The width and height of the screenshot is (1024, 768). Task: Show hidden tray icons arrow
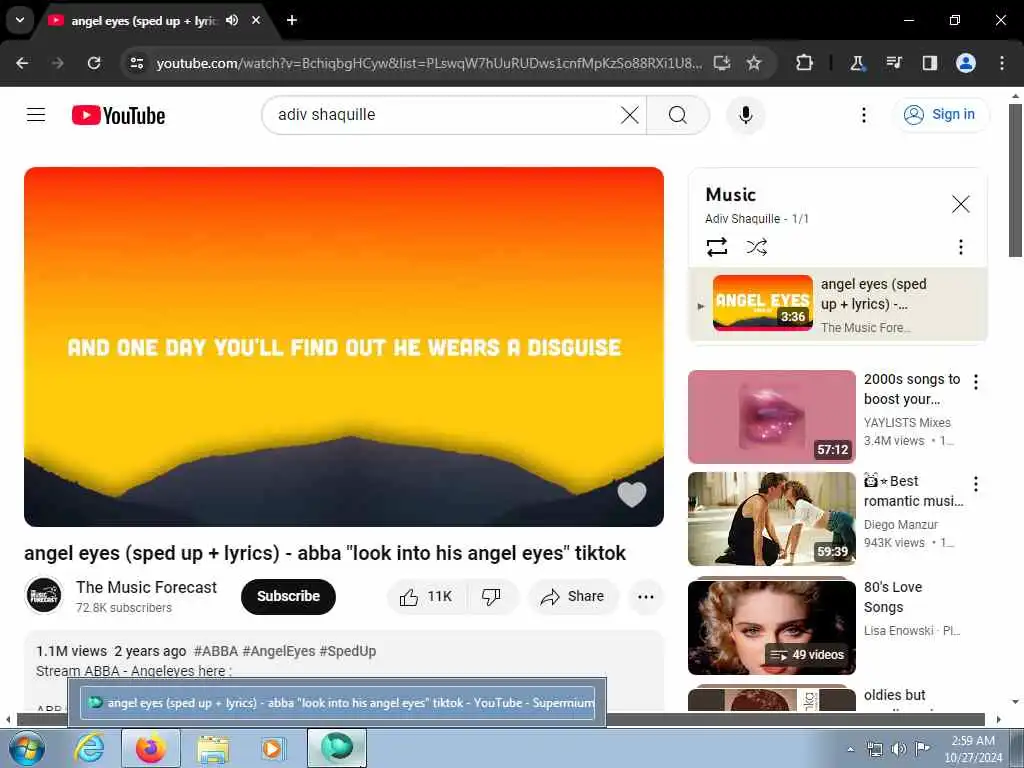coord(850,750)
